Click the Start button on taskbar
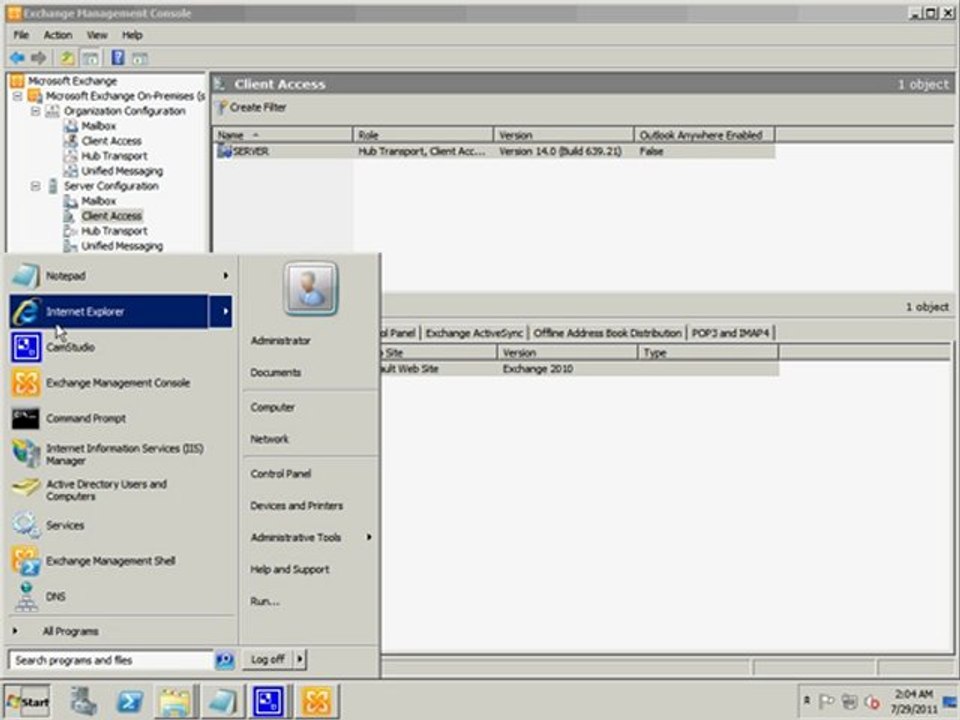The image size is (960, 720). (28, 701)
